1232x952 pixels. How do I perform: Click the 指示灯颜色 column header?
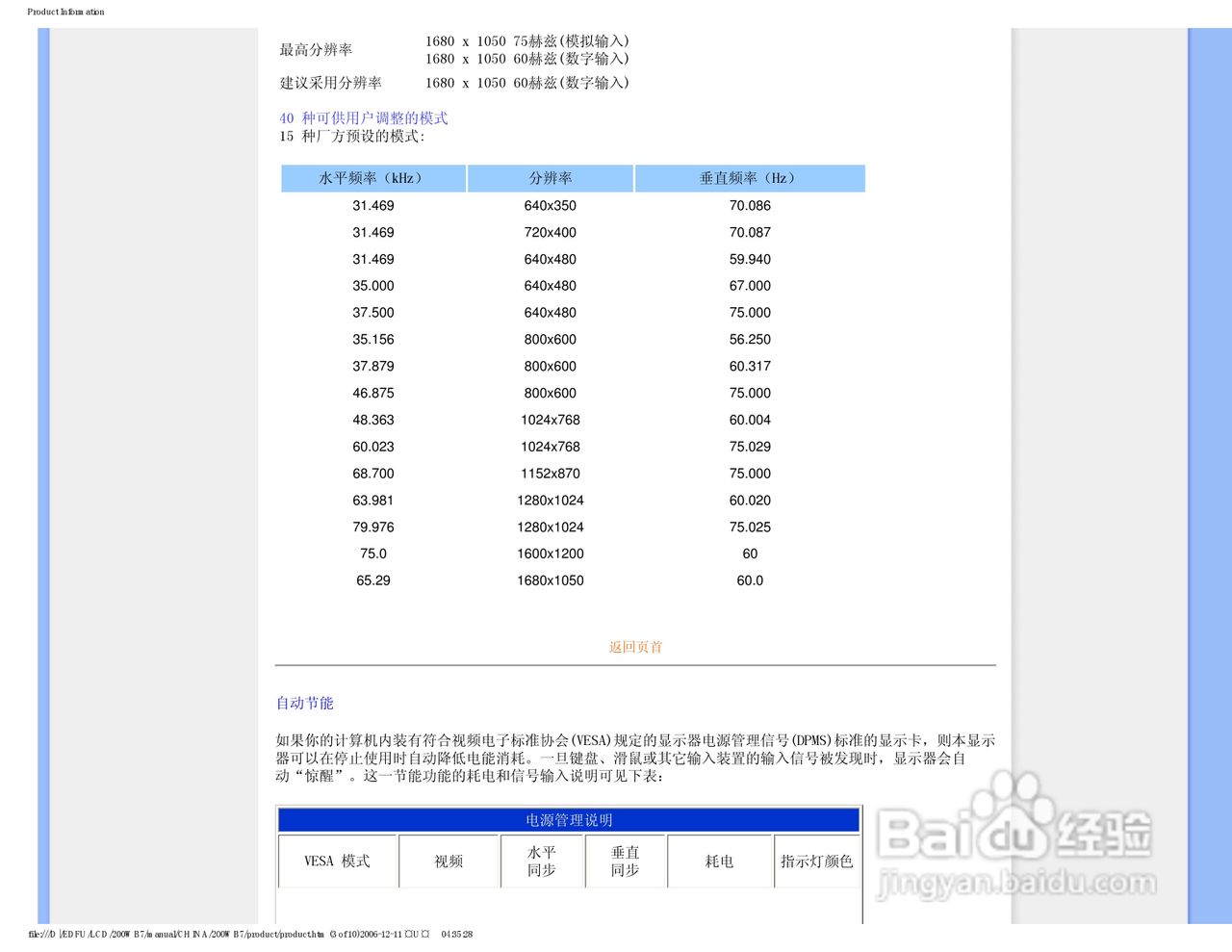coord(817,862)
